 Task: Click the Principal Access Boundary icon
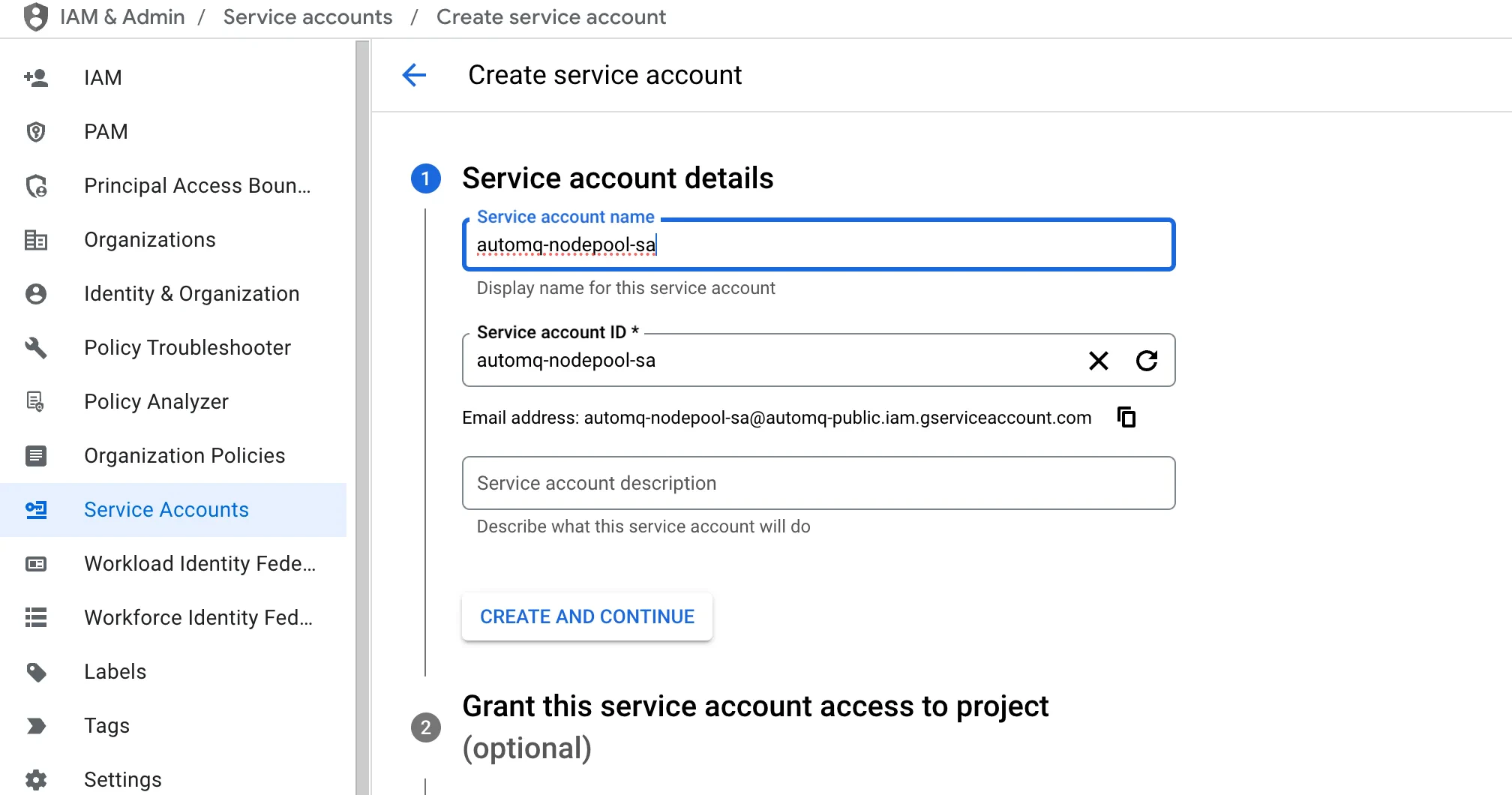tap(36, 185)
